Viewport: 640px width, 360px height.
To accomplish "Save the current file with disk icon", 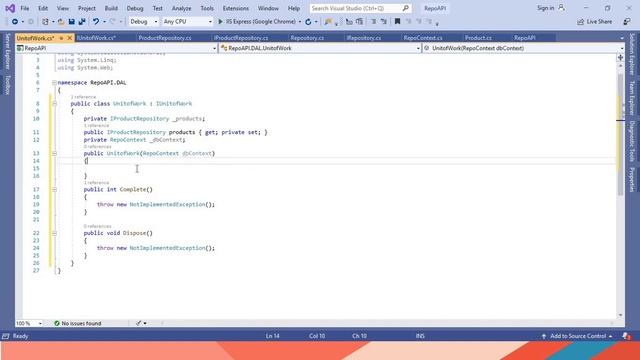I will click(x=71, y=22).
